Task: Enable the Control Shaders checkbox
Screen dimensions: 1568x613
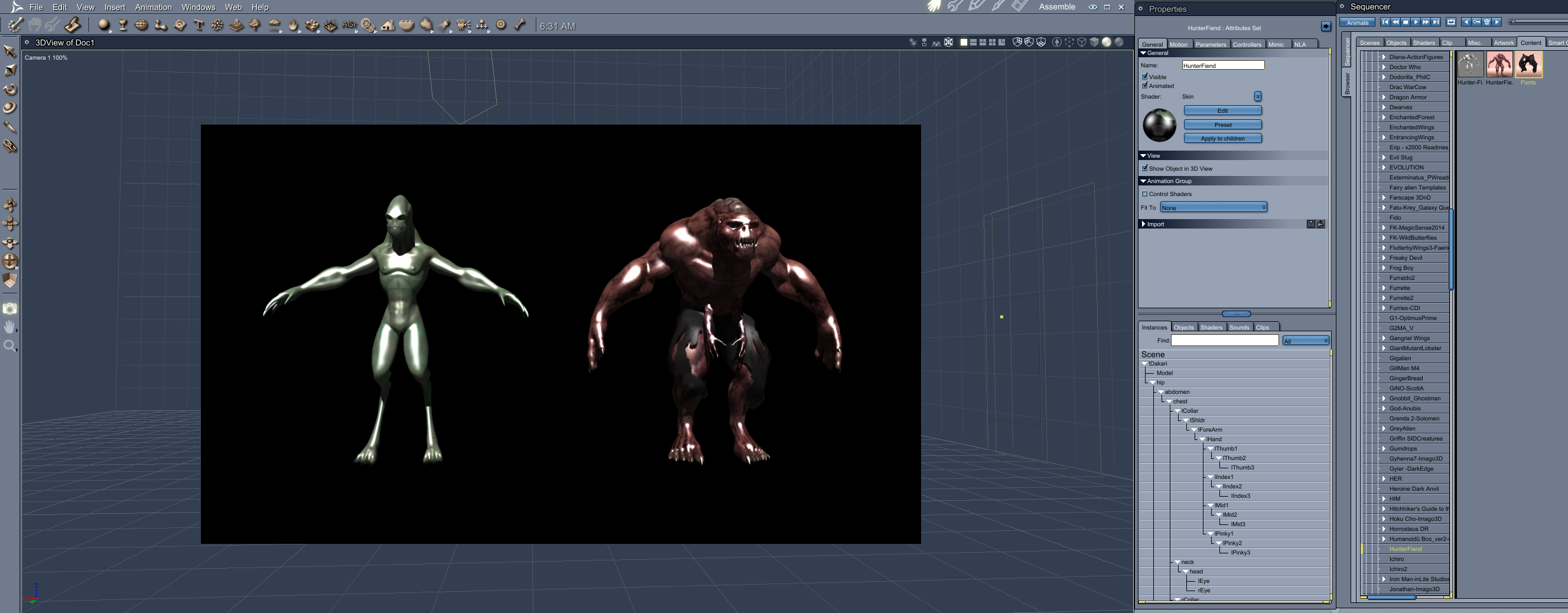Action: click(1145, 194)
